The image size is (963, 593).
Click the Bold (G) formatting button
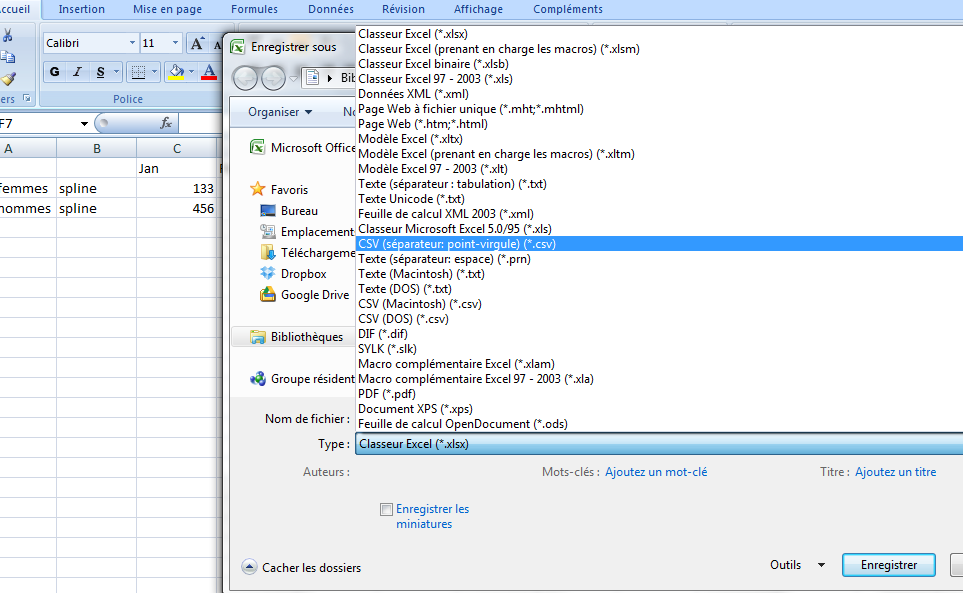click(55, 72)
